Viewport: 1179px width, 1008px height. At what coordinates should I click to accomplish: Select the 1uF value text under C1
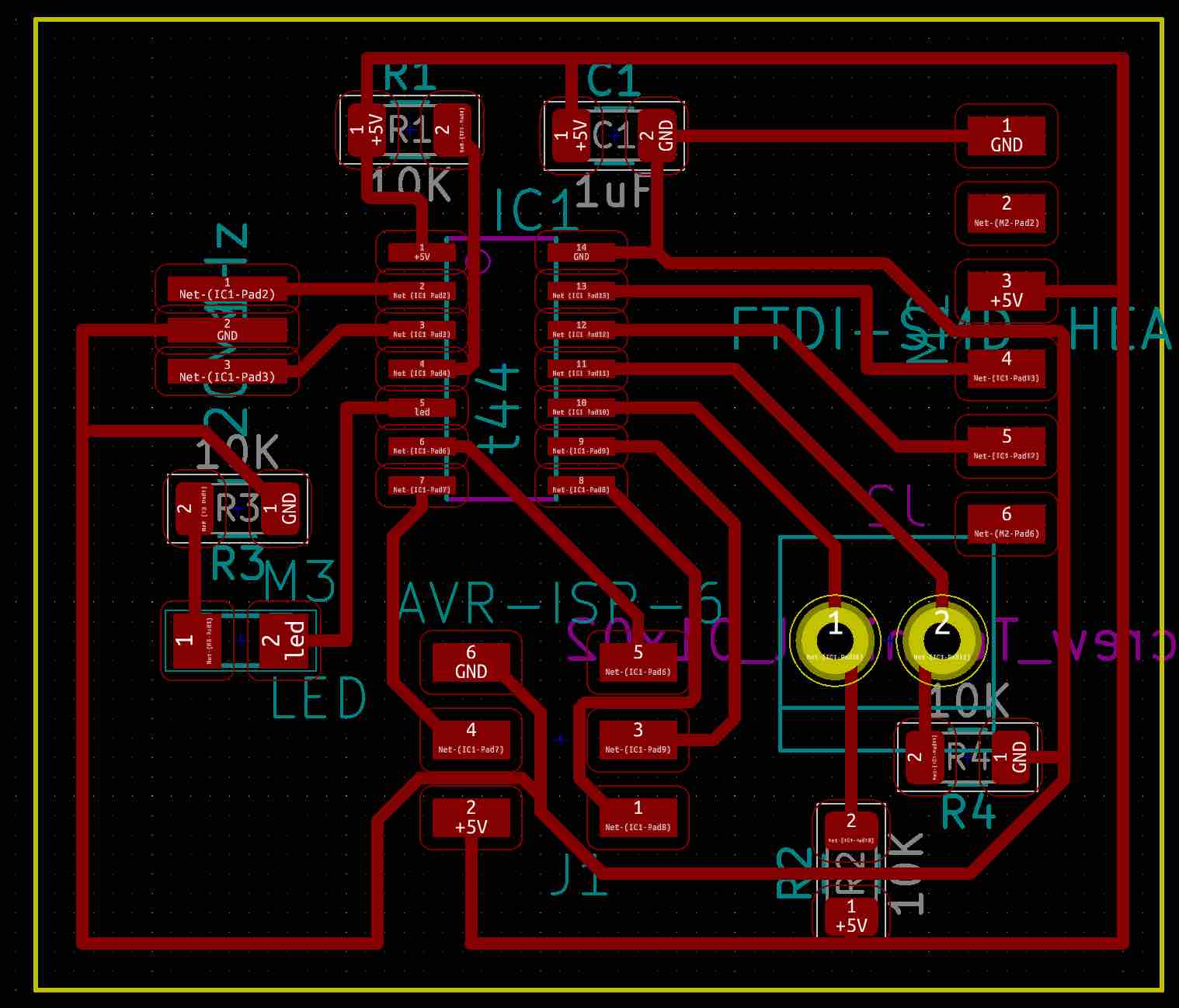[614, 191]
